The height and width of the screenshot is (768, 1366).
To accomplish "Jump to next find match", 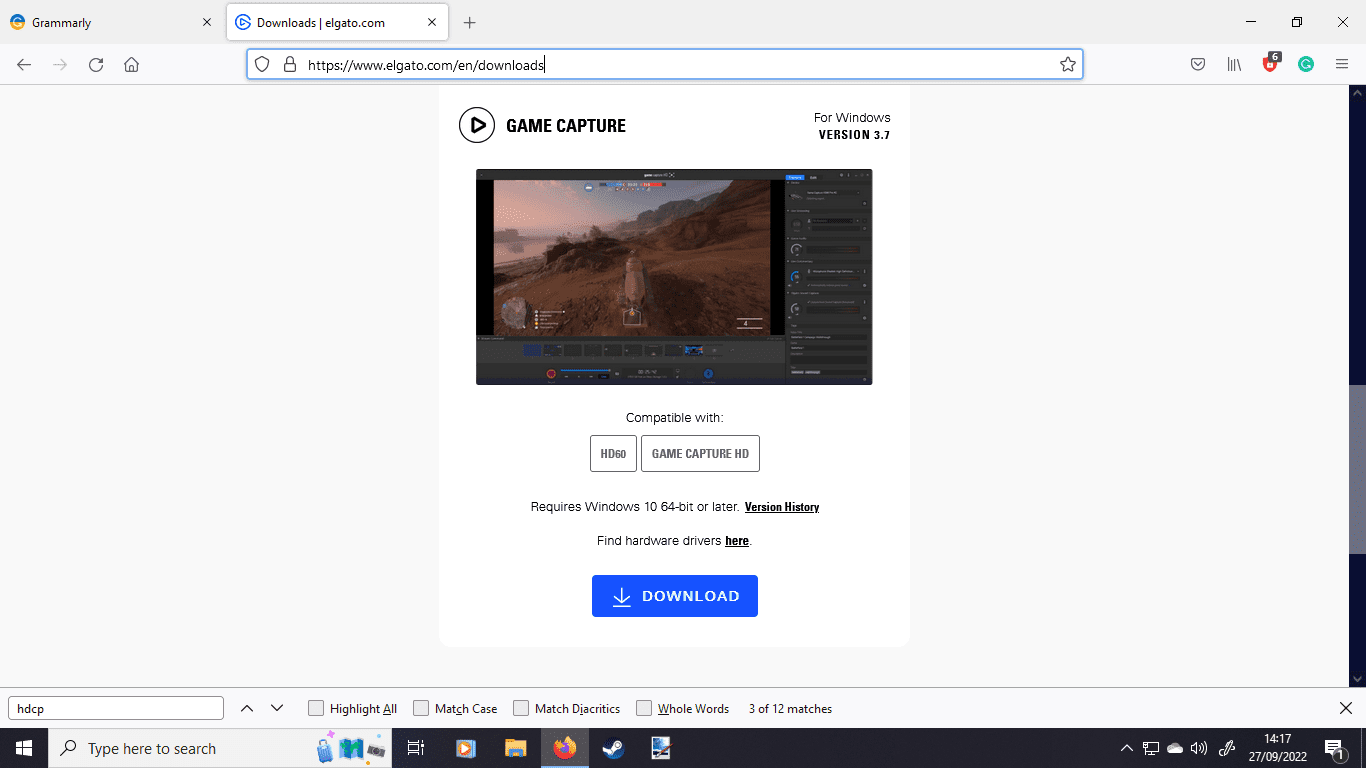I will [277, 708].
